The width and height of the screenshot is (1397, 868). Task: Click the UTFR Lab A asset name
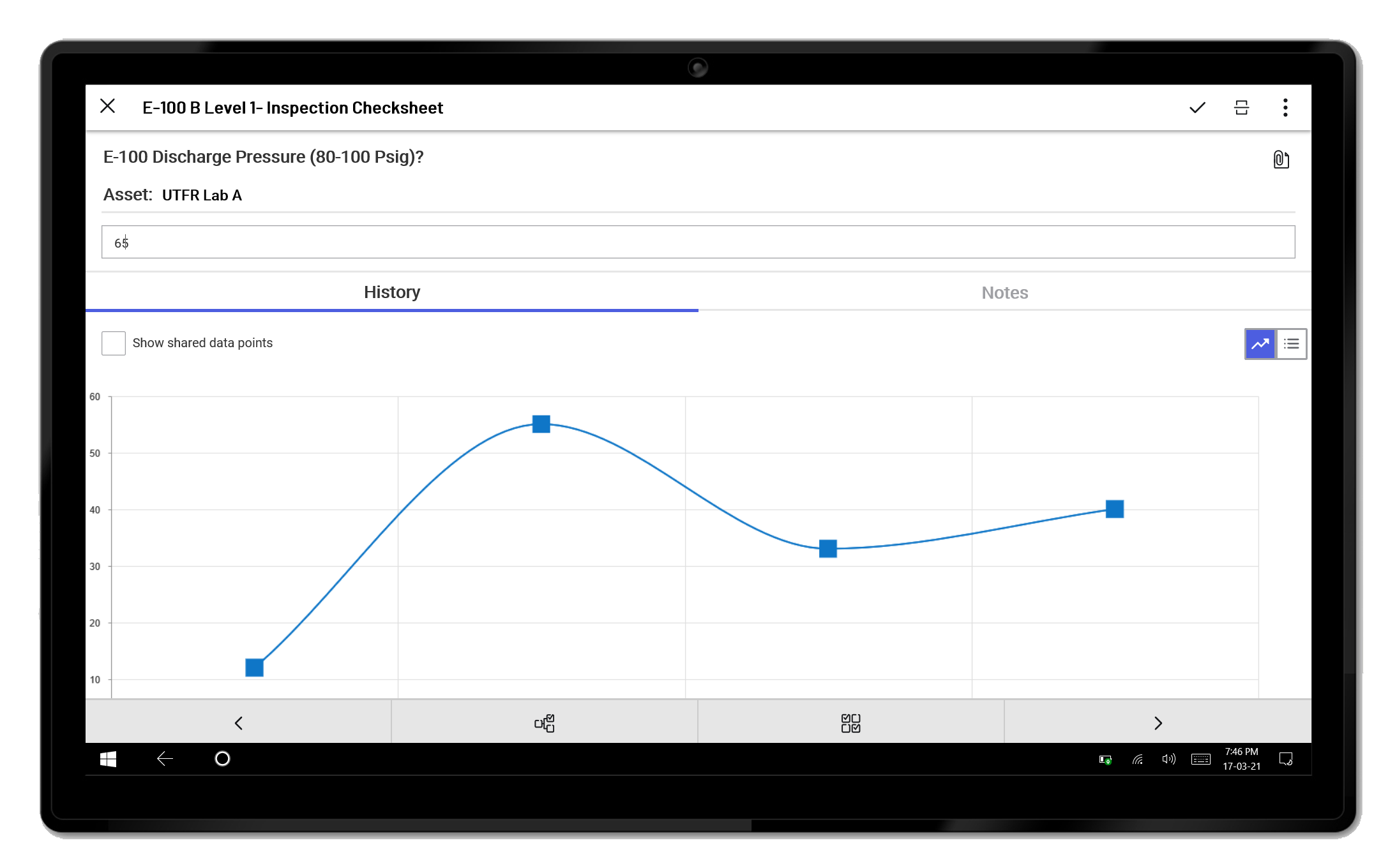202,195
